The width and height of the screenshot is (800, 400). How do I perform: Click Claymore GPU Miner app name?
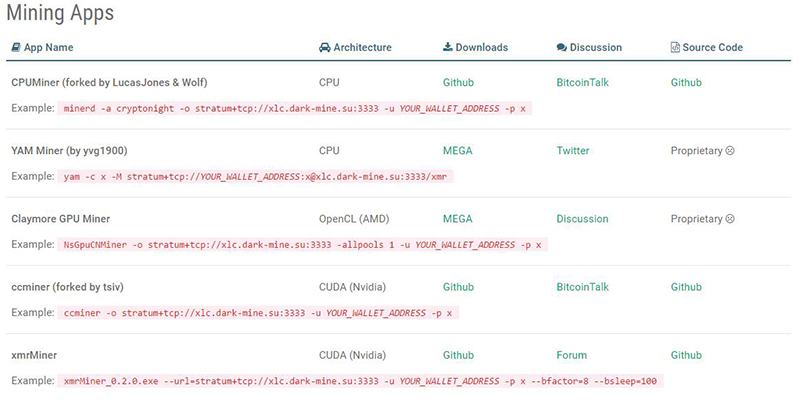point(61,219)
